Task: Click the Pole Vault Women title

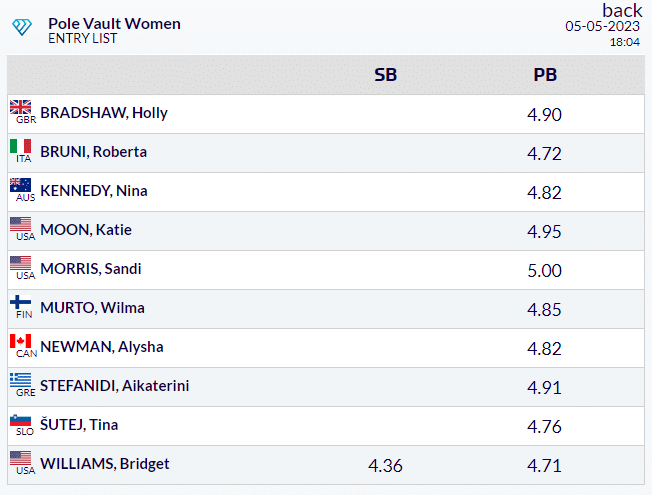Action: pos(114,24)
